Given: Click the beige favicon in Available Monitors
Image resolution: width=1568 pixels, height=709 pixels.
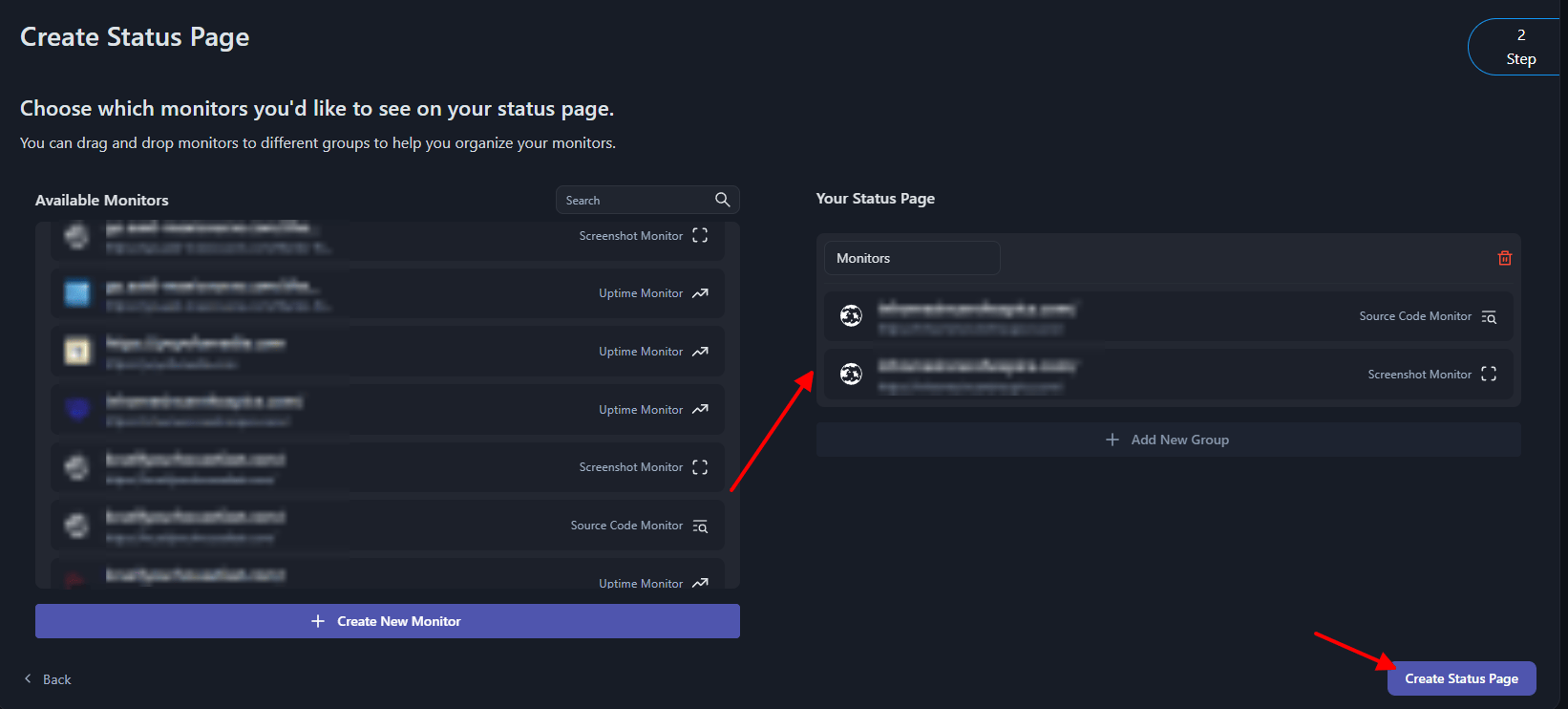Looking at the screenshot, I should coord(77,351).
